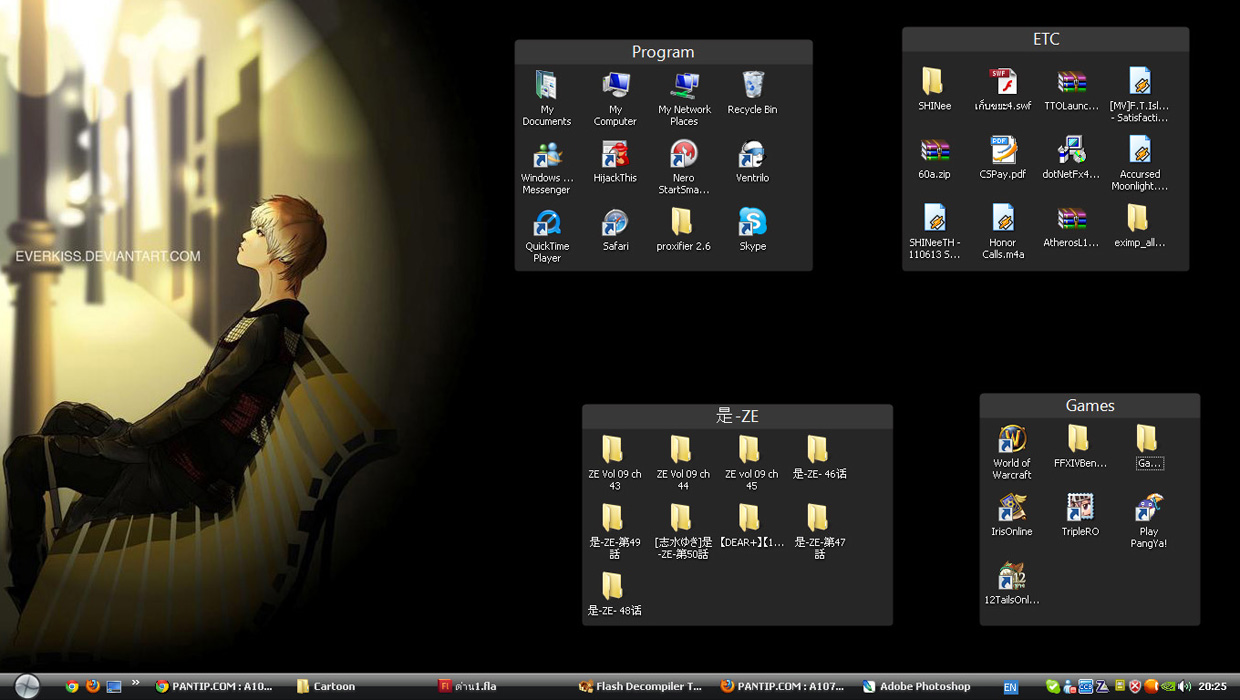
Task: Click EN language indicator
Action: (x=1011, y=687)
